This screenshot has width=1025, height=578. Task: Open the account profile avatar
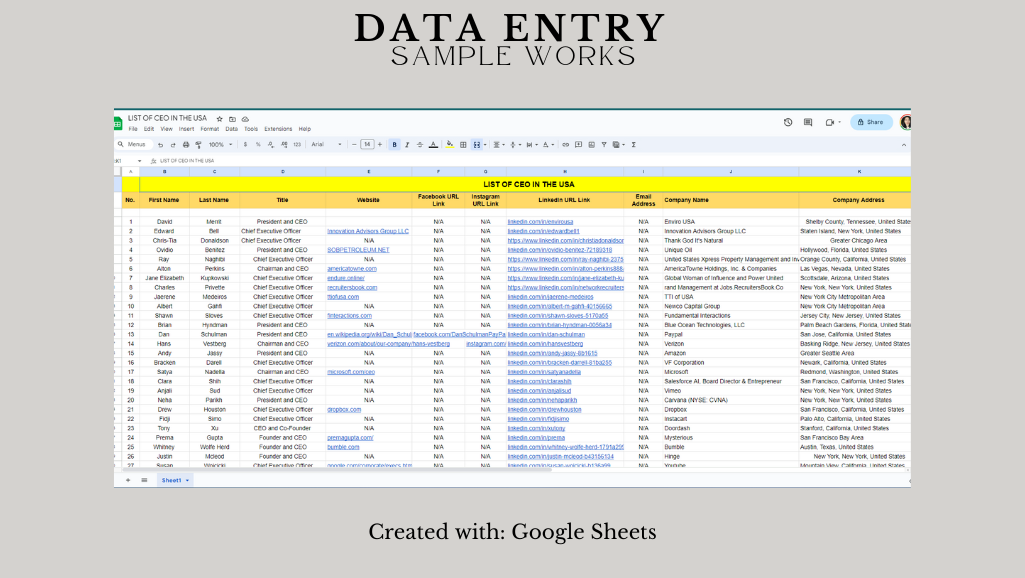pos(906,122)
